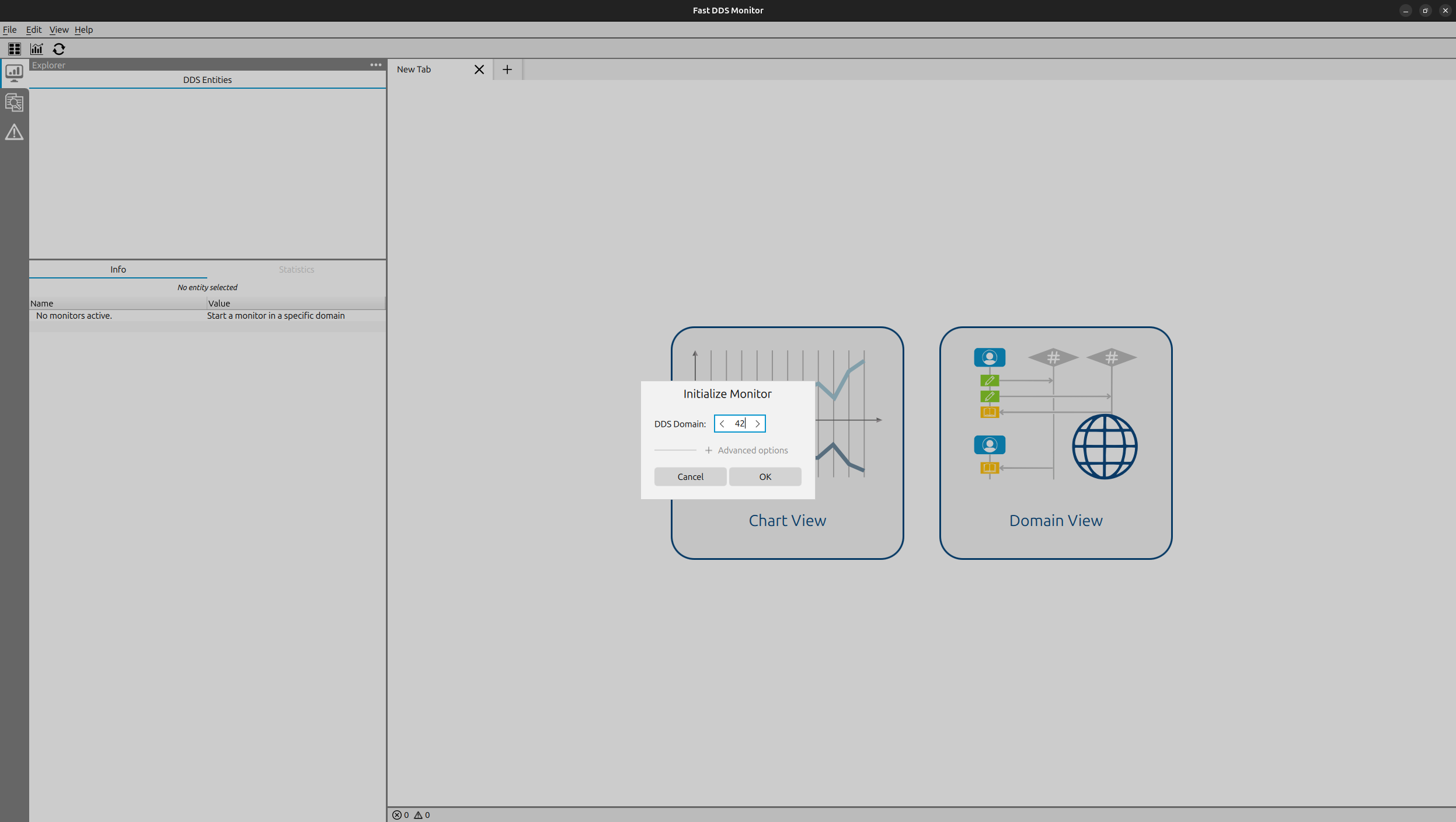Confirm the monitor with OK
Image resolution: width=1456 pixels, height=822 pixels.
point(765,476)
